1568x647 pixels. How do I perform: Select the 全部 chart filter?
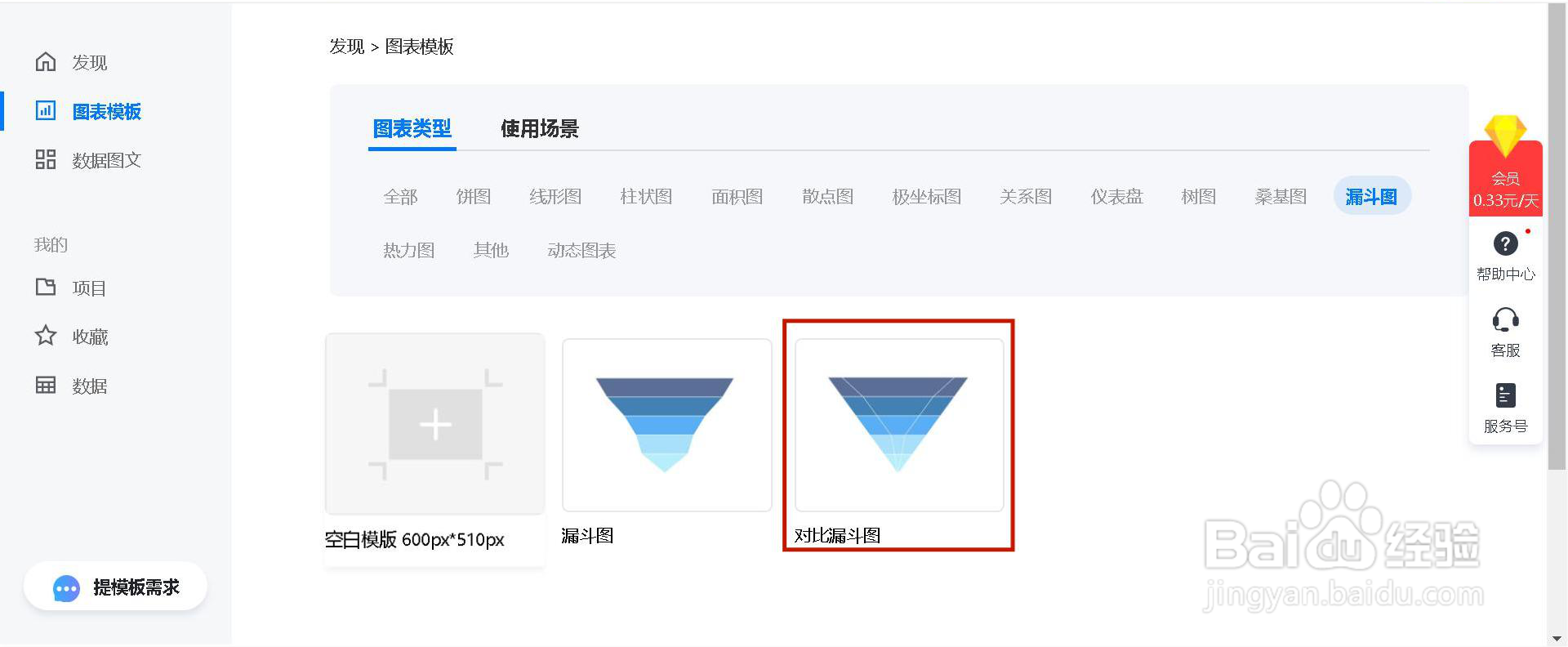pos(400,197)
